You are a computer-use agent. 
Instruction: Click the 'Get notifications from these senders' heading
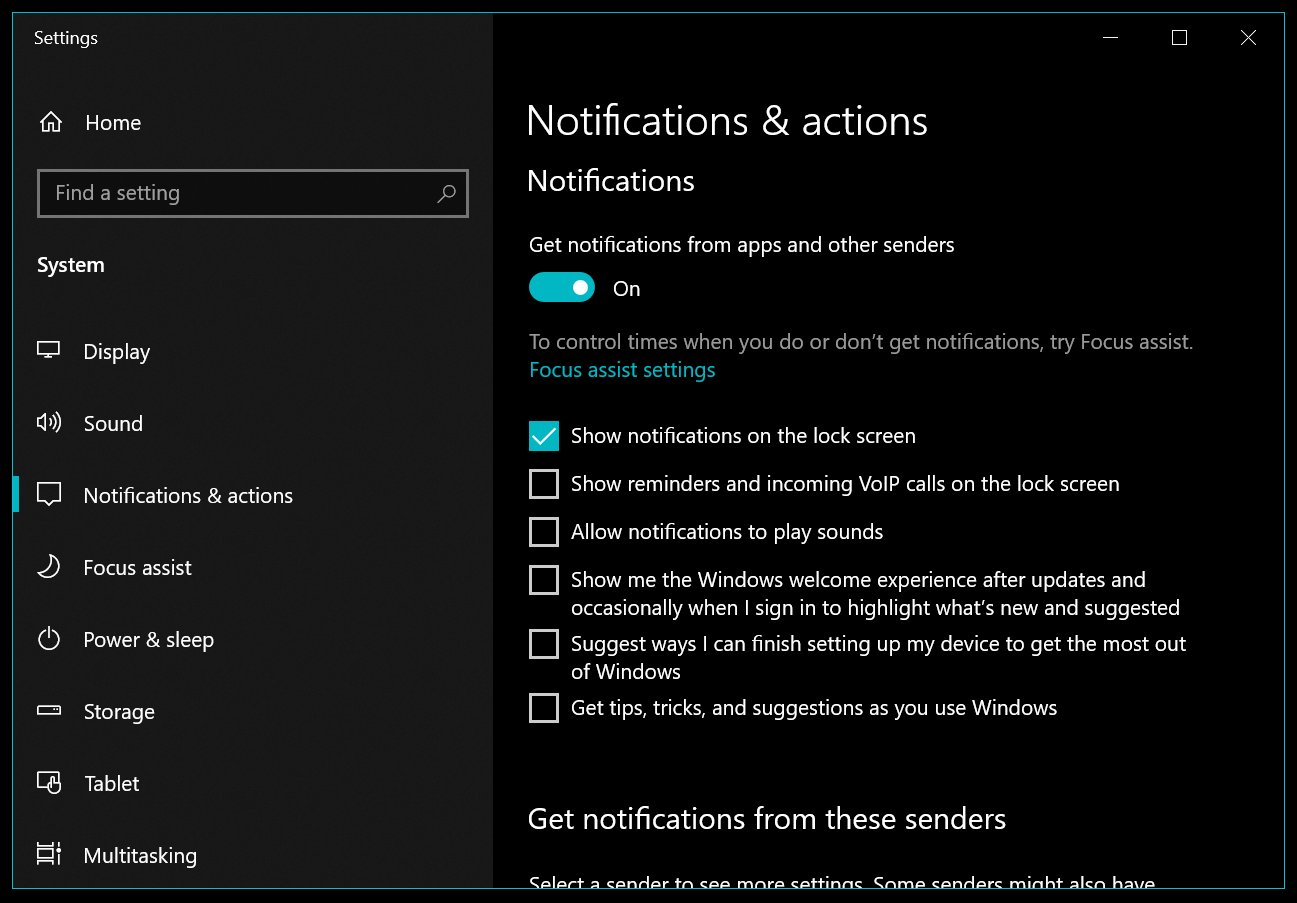pyautogui.click(x=767, y=819)
